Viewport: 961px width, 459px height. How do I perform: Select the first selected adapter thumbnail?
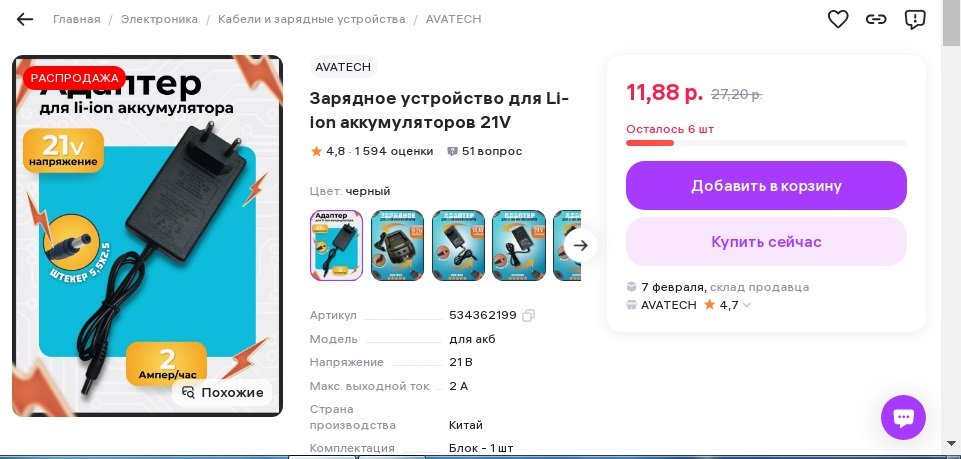coord(336,246)
